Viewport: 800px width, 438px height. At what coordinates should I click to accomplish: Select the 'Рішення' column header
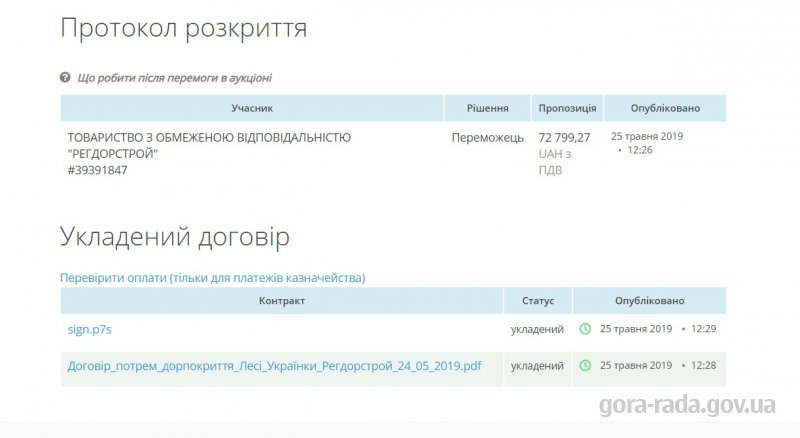(x=488, y=108)
